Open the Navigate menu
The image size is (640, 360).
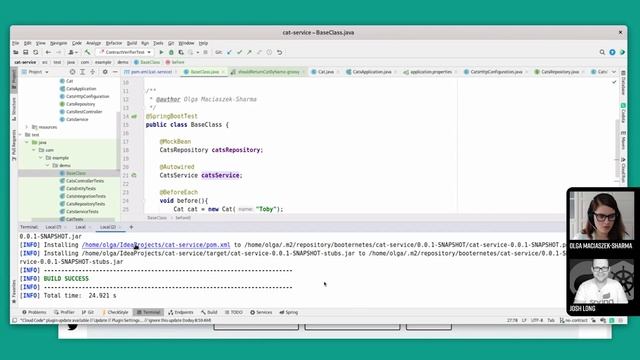(x=58, y=43)
